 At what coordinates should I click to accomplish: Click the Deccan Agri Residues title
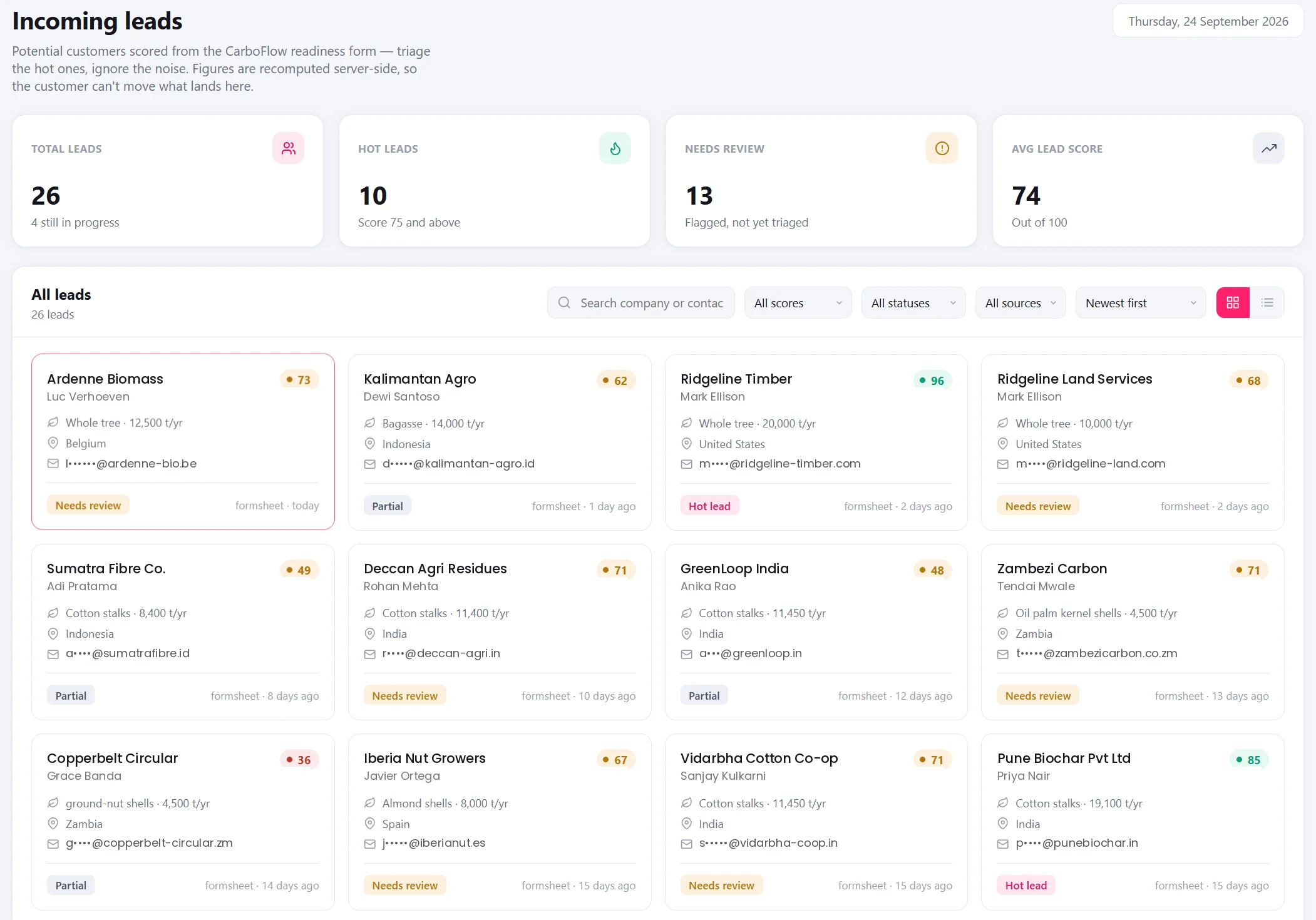tap(435, 568)
